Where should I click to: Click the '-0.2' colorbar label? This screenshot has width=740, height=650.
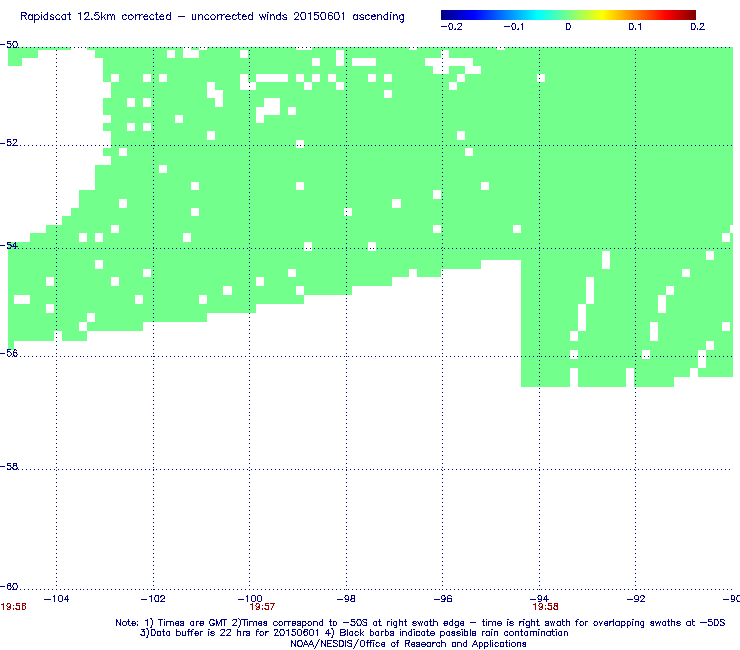[451, 27]
